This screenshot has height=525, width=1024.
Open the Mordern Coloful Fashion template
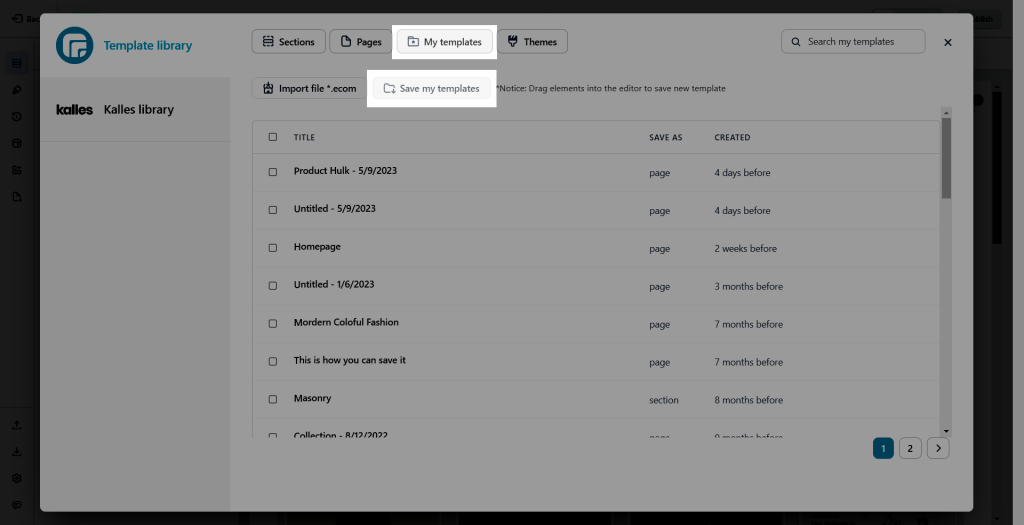(x=346, y=322)
